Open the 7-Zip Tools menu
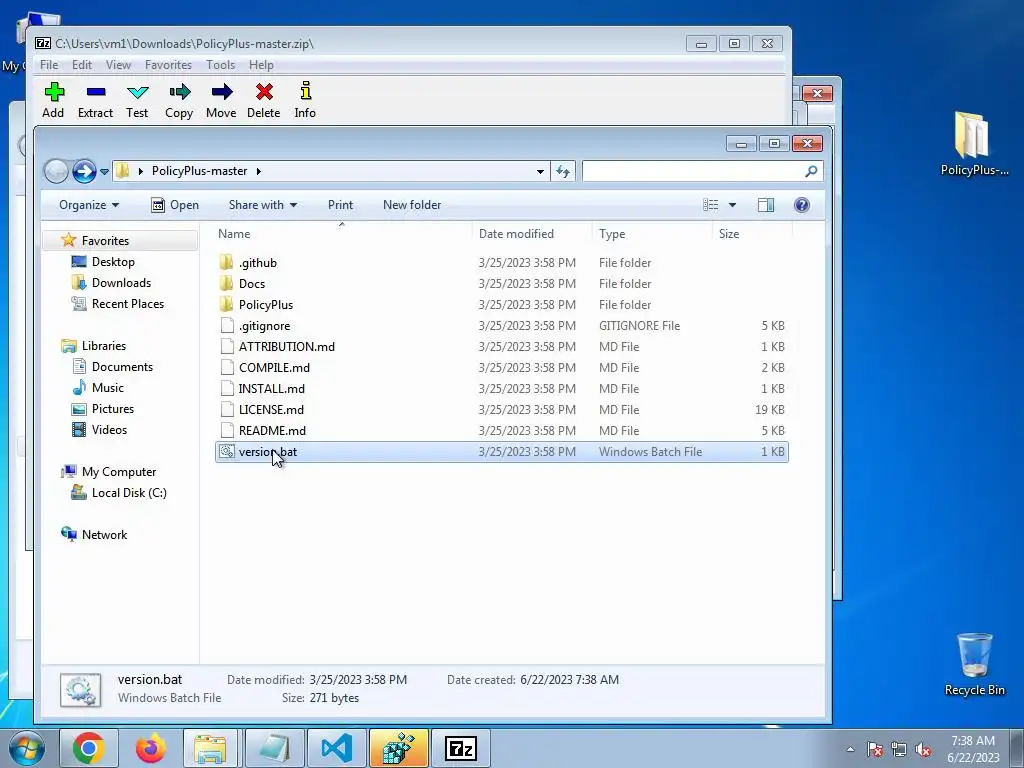 [x=221, y=65]
